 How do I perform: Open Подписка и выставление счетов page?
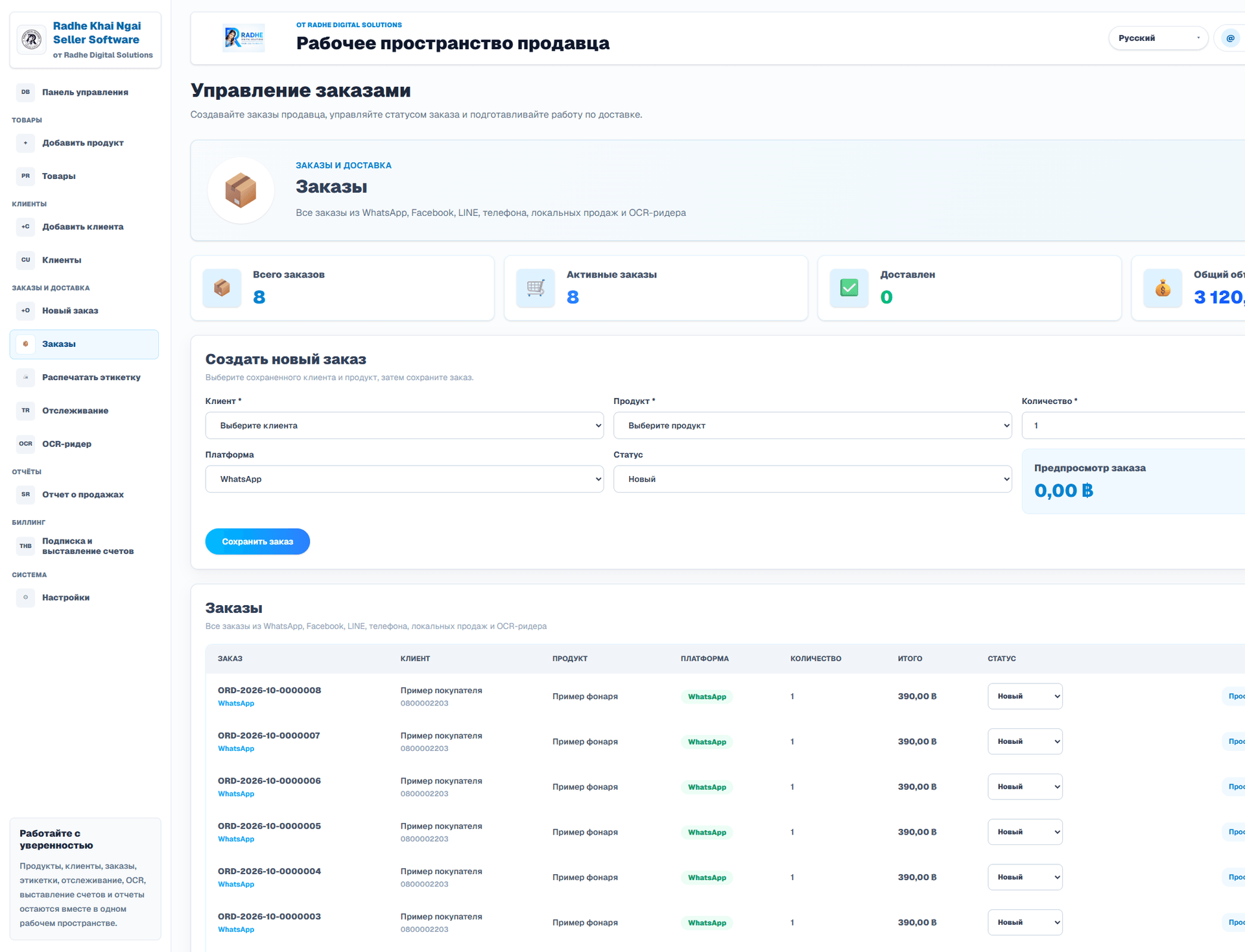84,546
